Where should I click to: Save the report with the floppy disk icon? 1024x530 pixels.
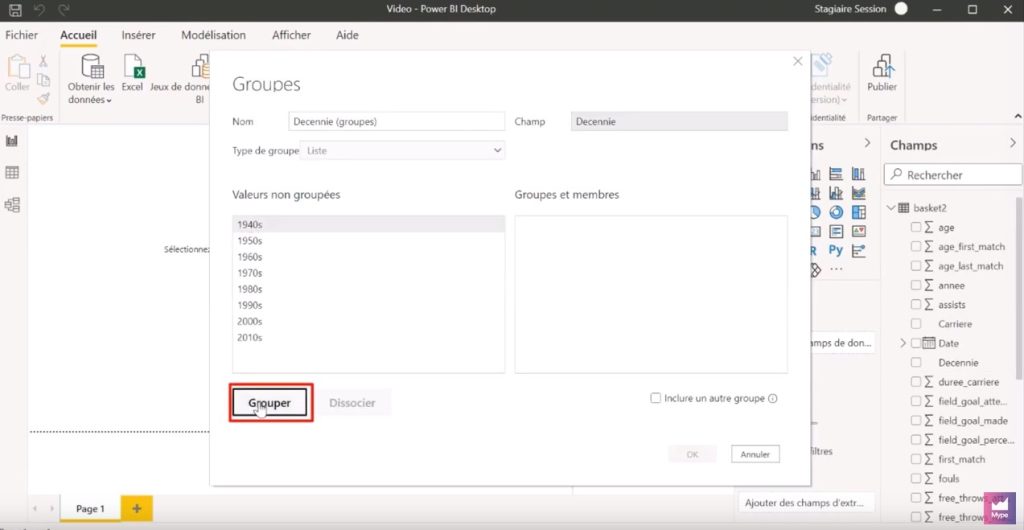tap(15, 10)
